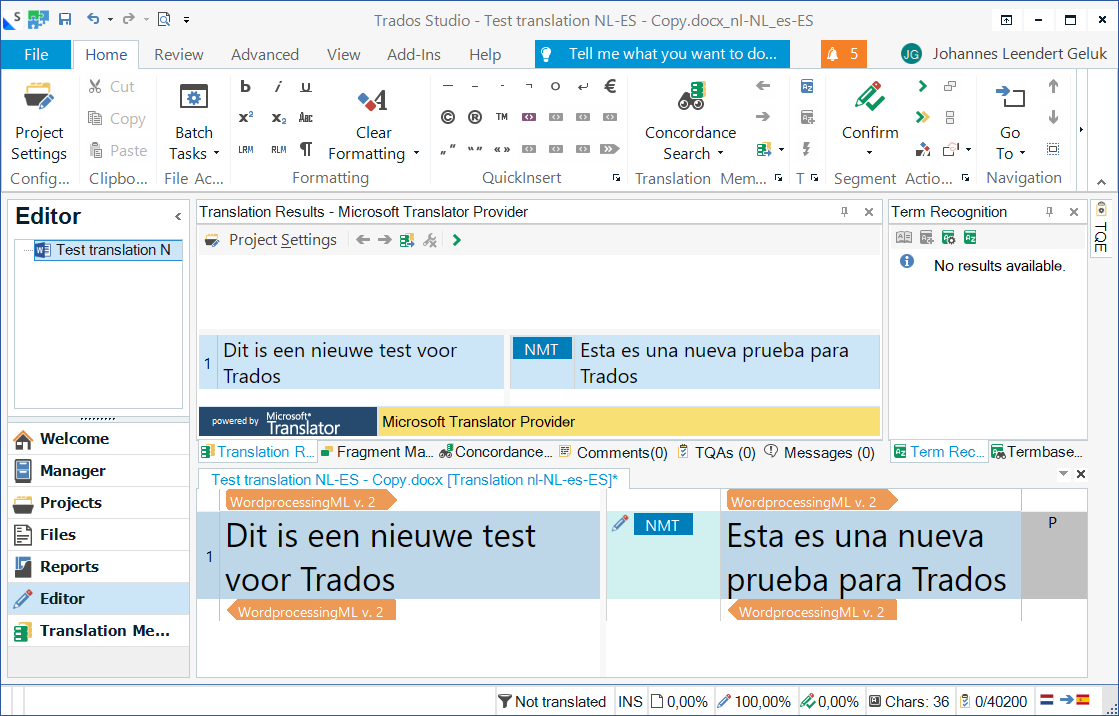Click the Confirm segment button
This screenshot has height=716, width=1119.
869,111
